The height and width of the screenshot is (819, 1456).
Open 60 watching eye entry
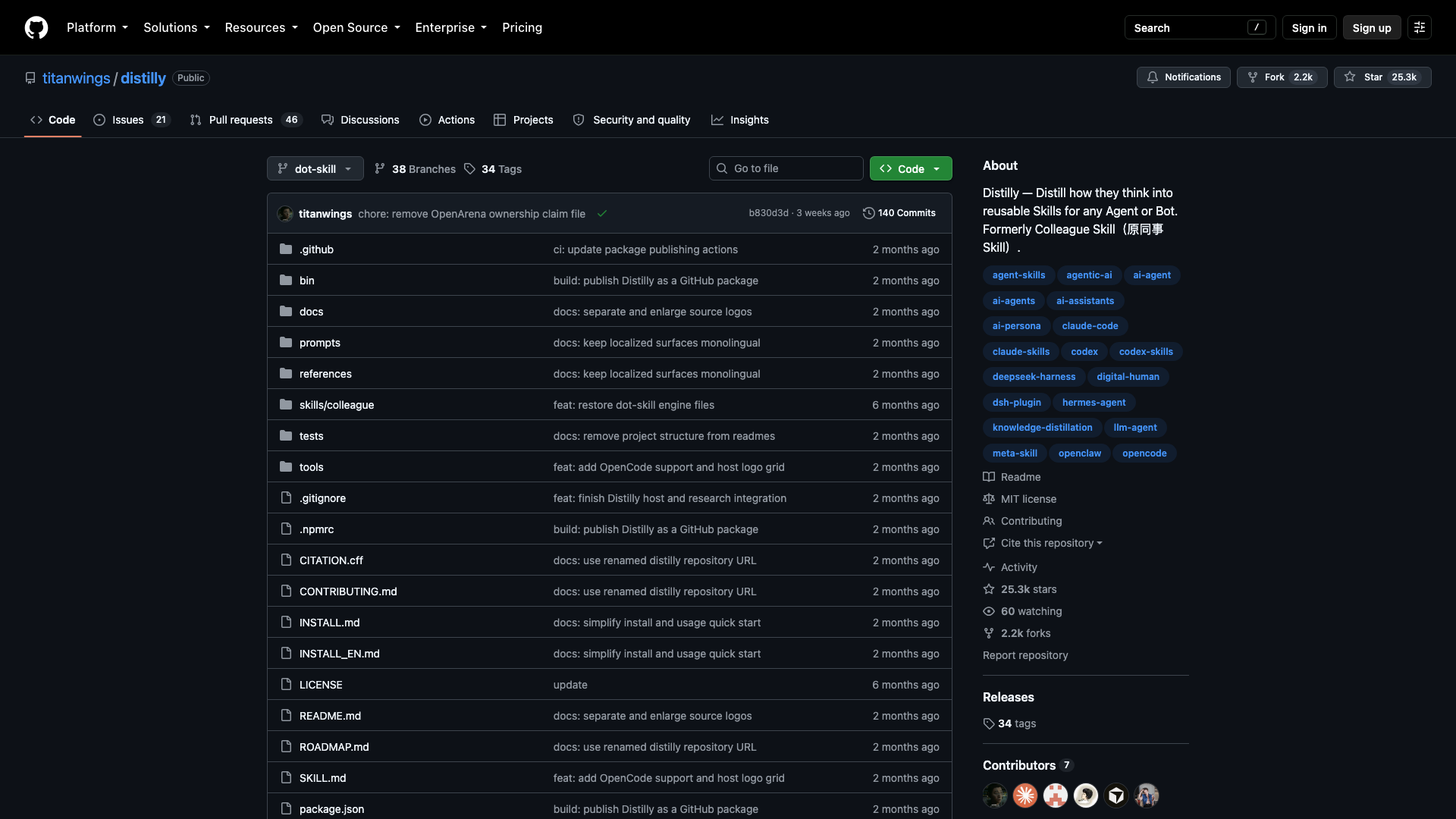[x=1023, y=611]
